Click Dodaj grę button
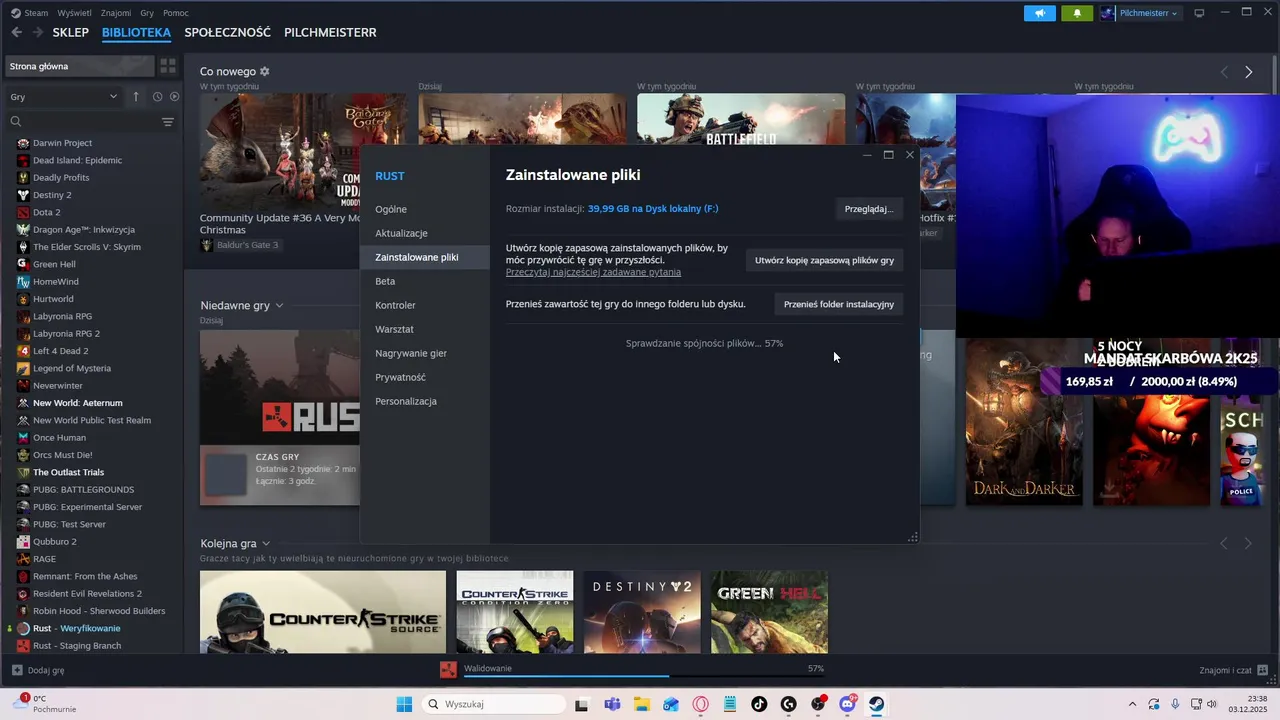 (x=38, y=670)
